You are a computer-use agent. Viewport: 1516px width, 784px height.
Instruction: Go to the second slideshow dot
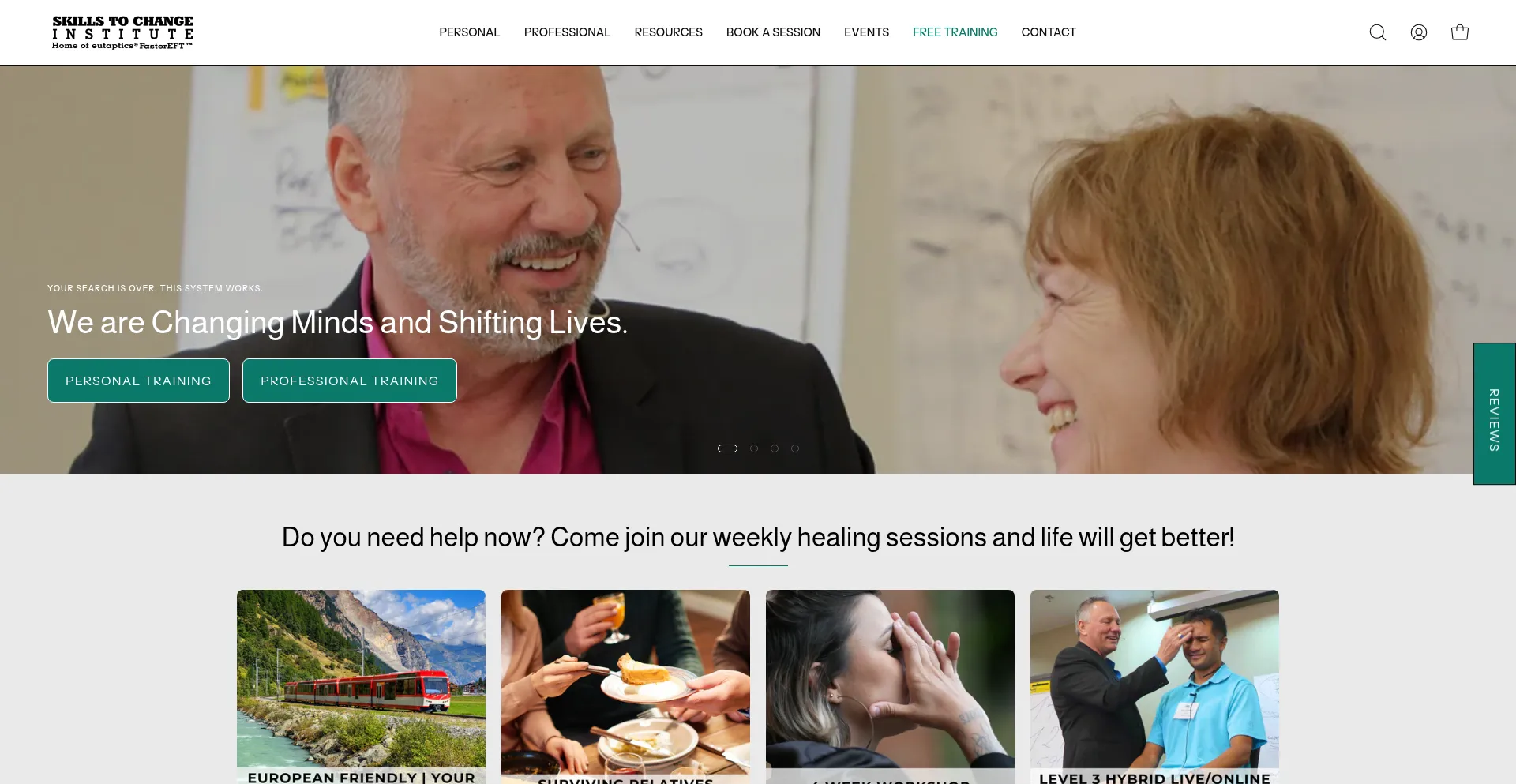point(754,448)
